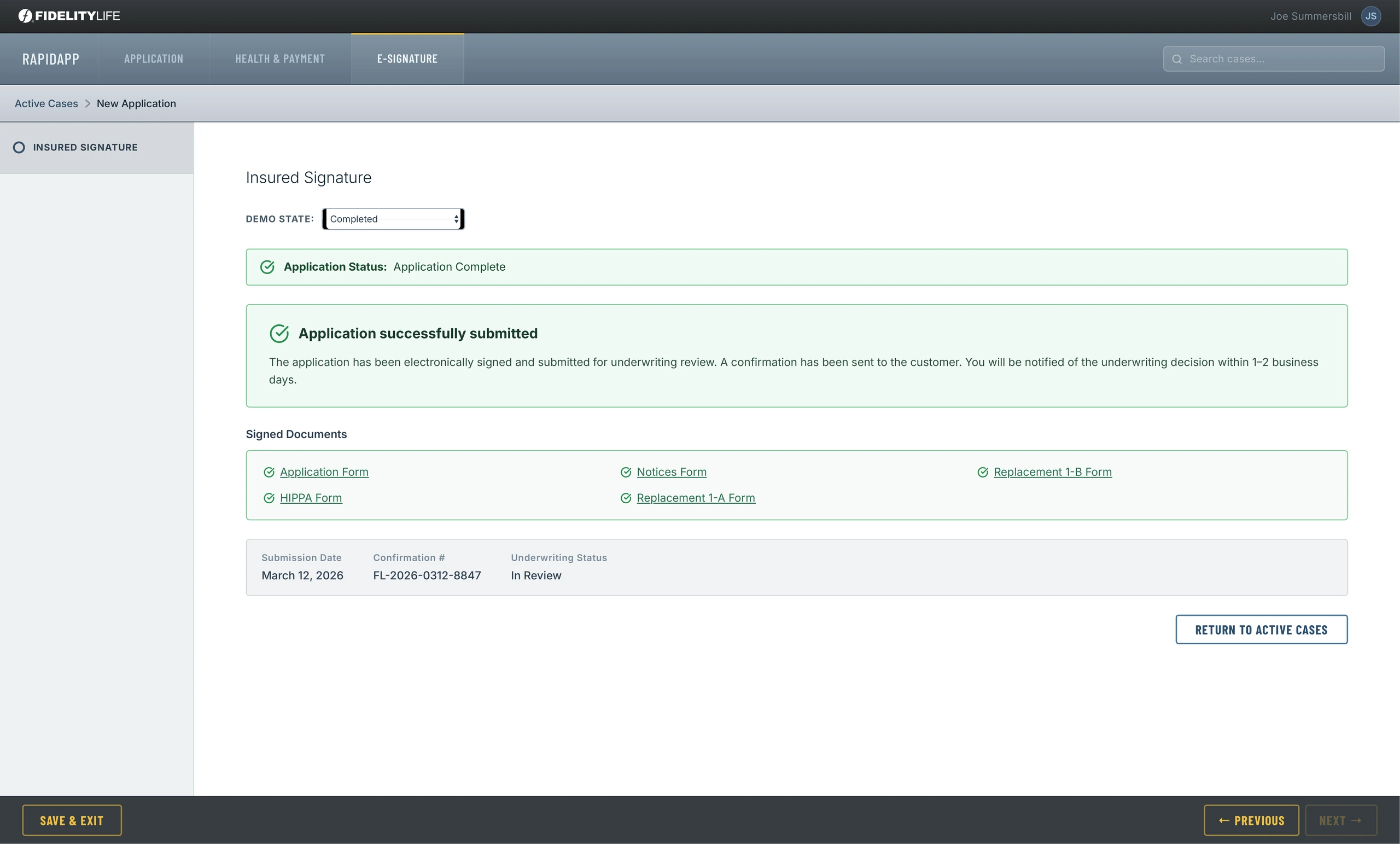
Task: Click the Save & Exit button
Action: point(72,820)
